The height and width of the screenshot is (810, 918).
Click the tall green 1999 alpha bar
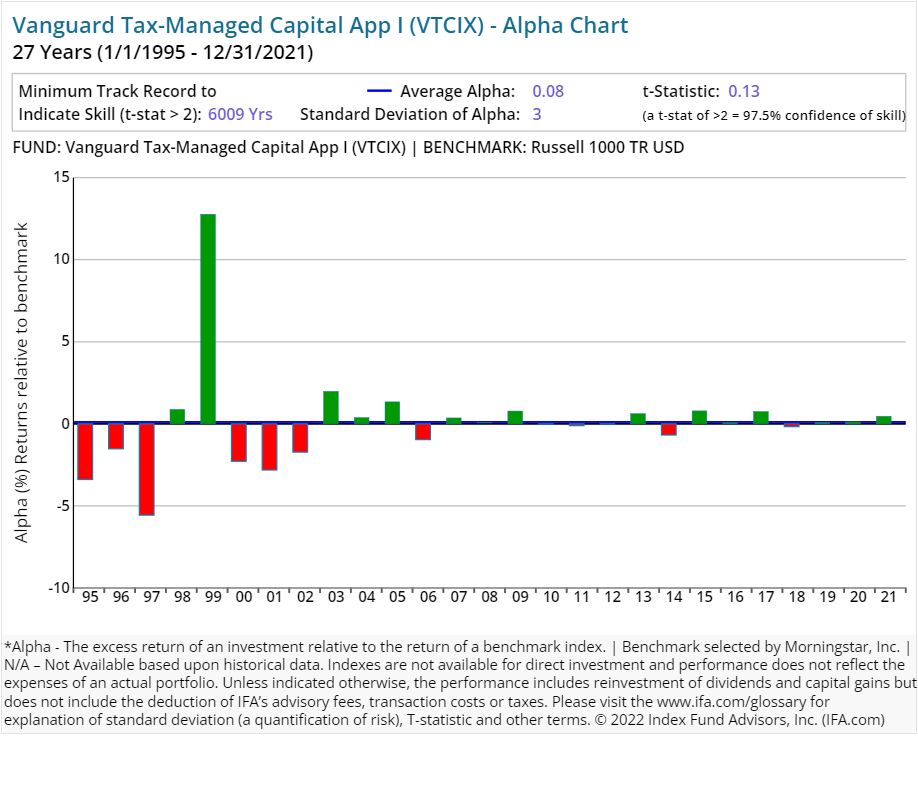point(208,318)
